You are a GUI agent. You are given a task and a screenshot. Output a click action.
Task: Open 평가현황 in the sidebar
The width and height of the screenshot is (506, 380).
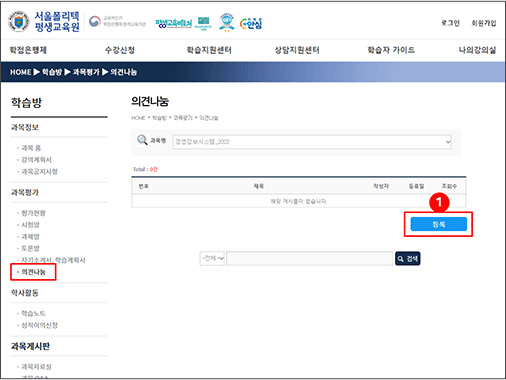pyautogui.click(x=33, y=213)
